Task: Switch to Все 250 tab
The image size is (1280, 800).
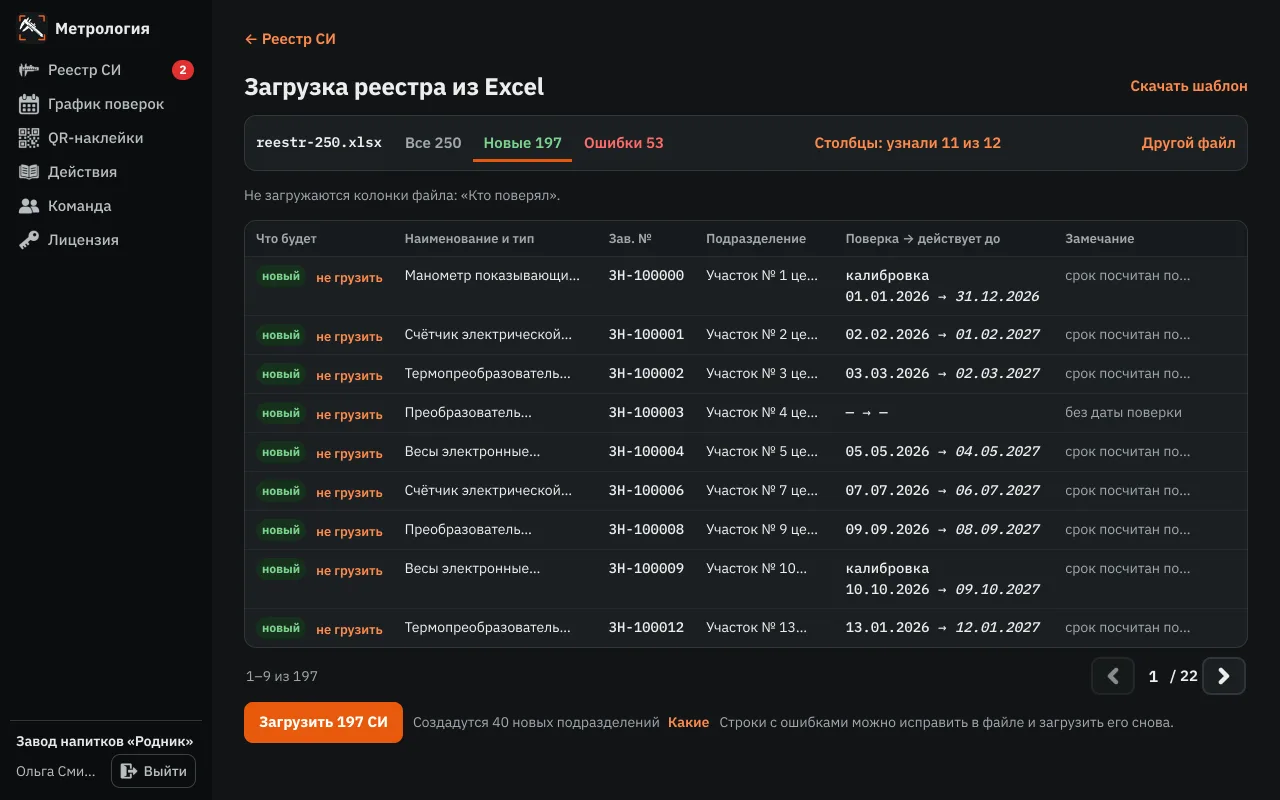Action: pos(433,143)
